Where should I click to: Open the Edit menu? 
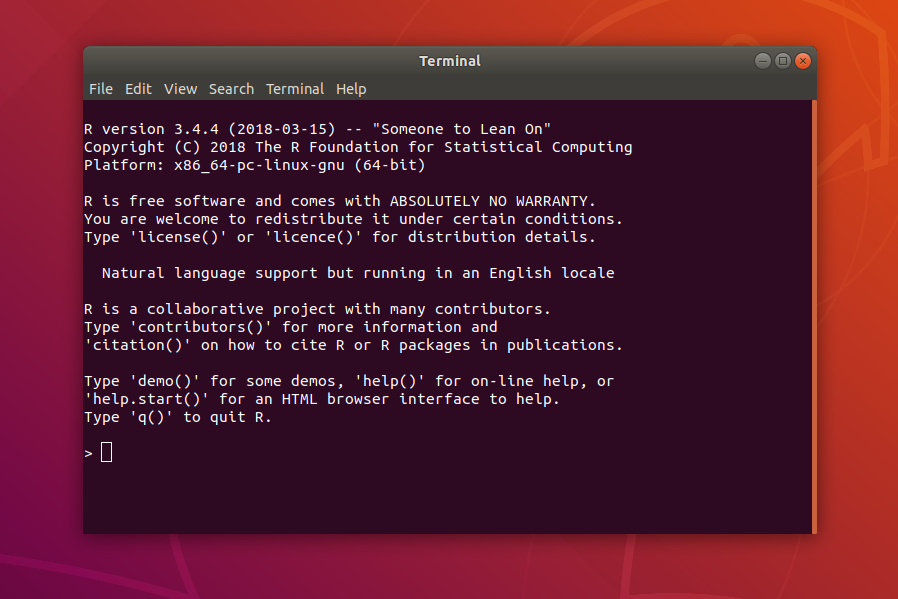[x=138, y=89]
